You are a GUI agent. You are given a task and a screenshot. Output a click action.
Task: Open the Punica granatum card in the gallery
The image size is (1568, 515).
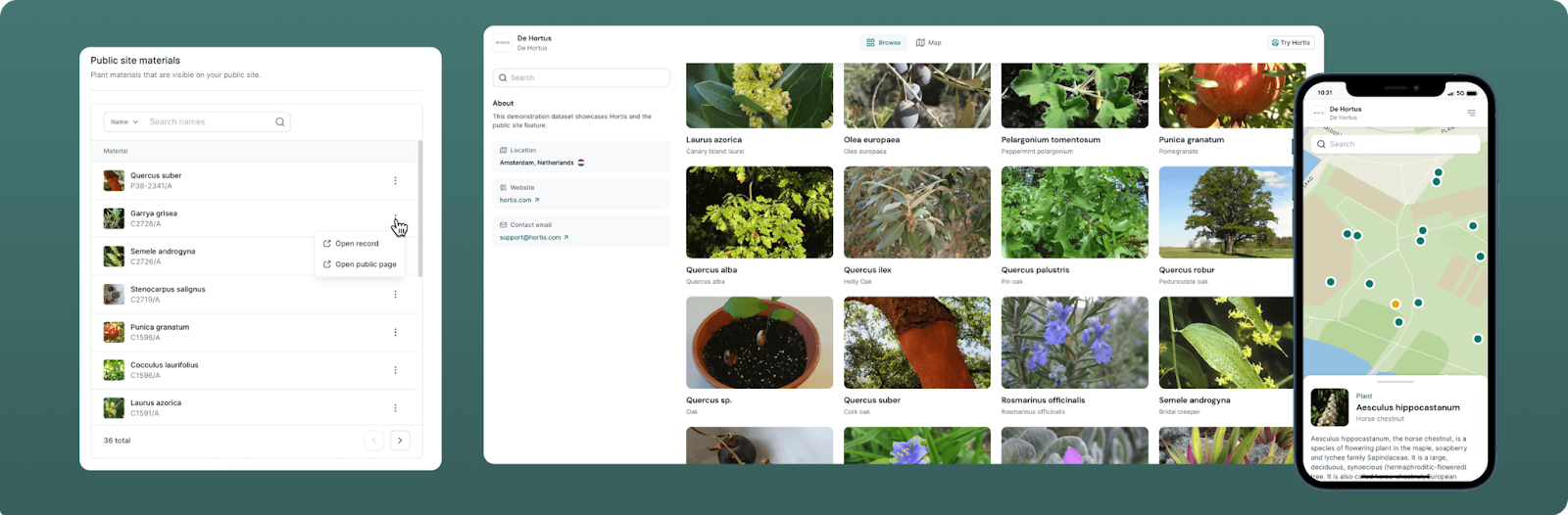click(1233, 109)
